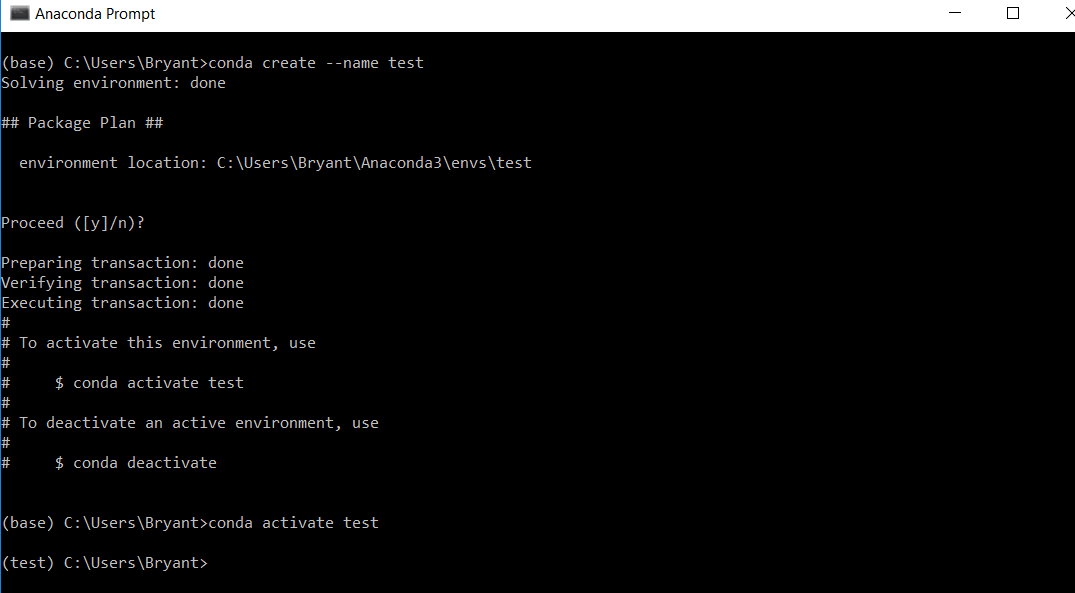Click the Executing transaction: done line
This screenshot has width=1075, height=593.
pos(120,302)
